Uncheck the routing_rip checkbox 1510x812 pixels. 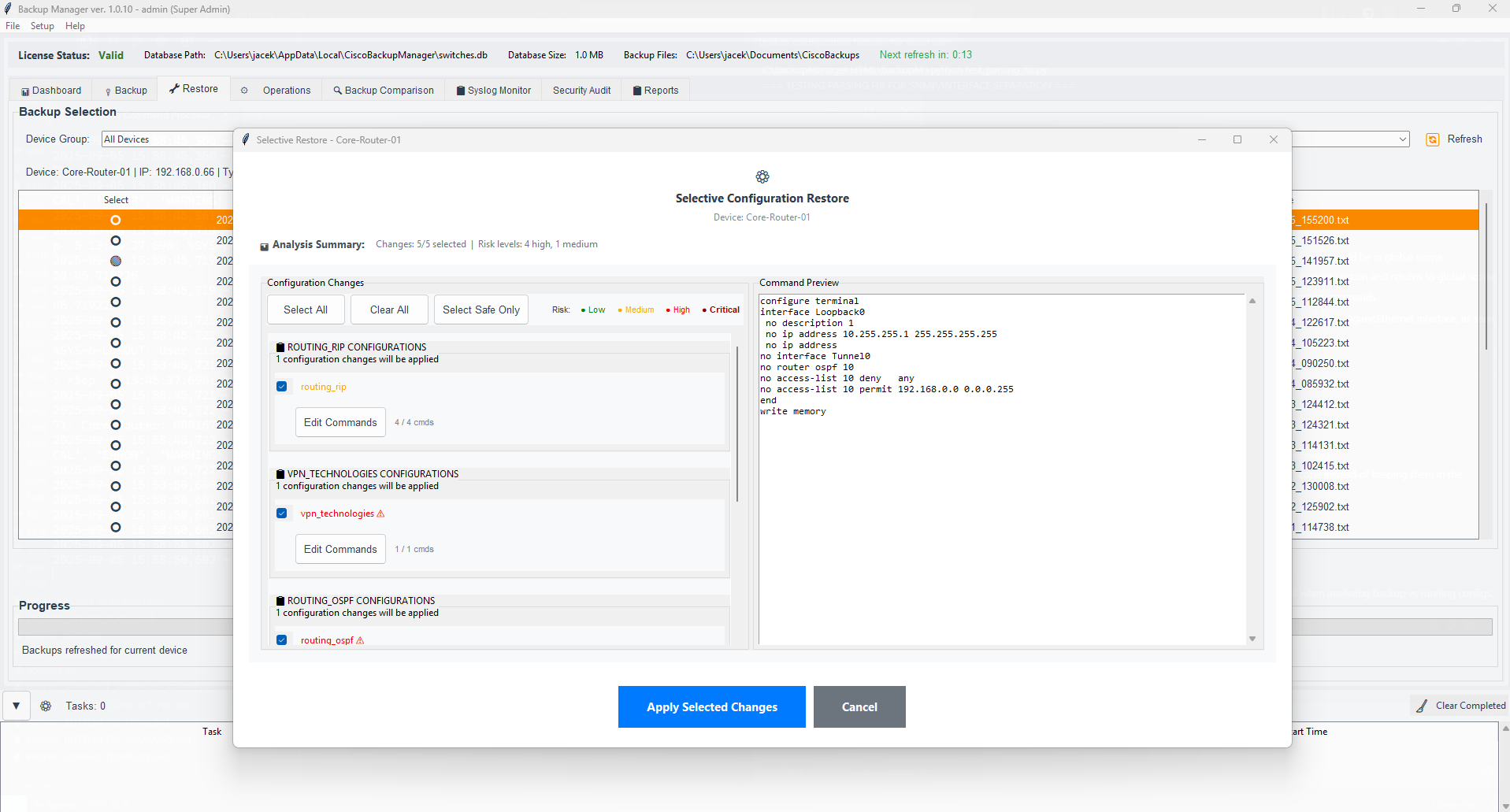[x=281, y=387]
